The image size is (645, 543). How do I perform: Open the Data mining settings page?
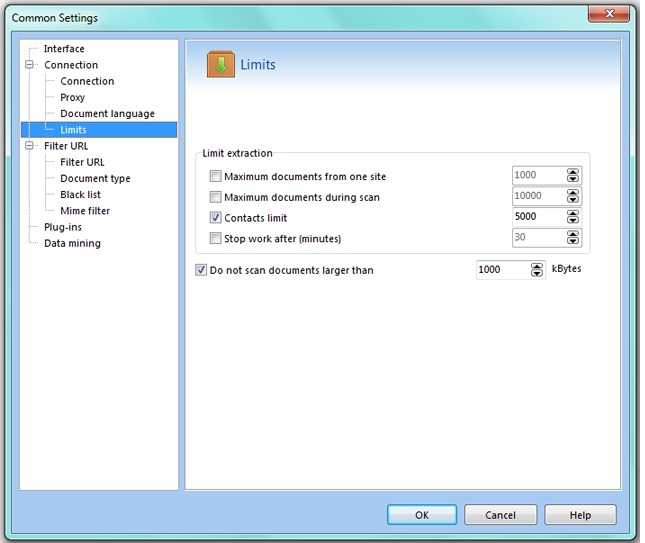coord(72,243)
